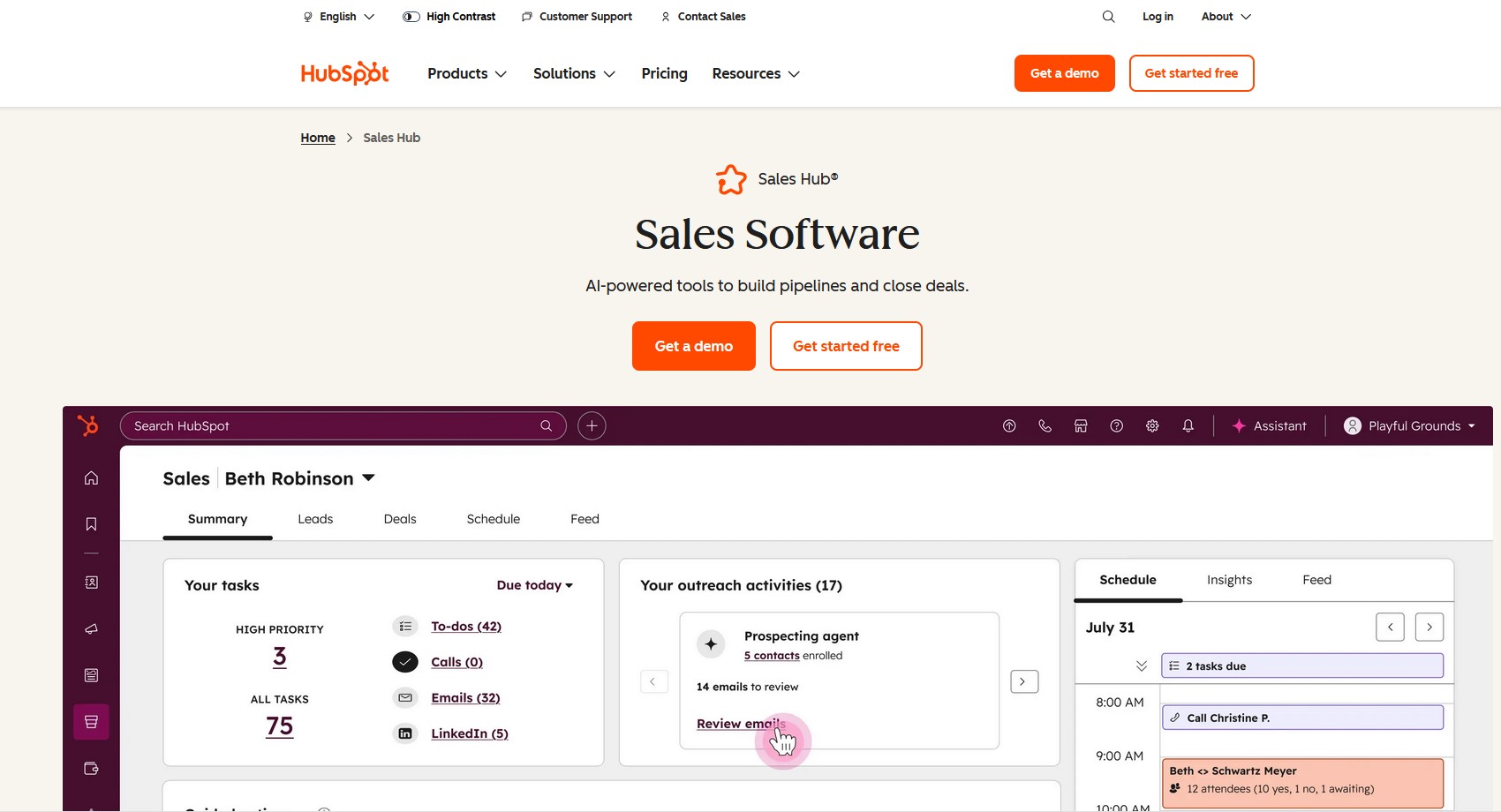The image size is (1501, 812).
Task: Open the Schedule tab next to Deals
Action: tap(494, 519)
